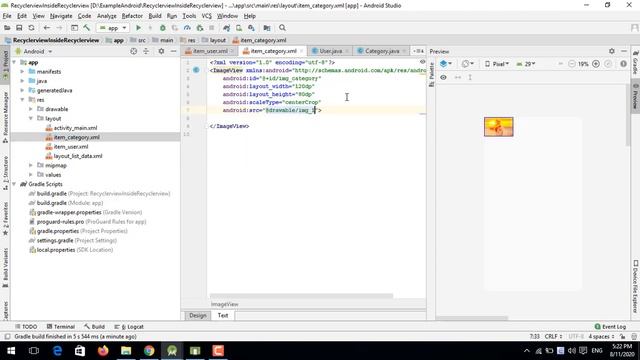Click the image thumbnail in Preview
640x360 pixels.
(x=498, y=127)
